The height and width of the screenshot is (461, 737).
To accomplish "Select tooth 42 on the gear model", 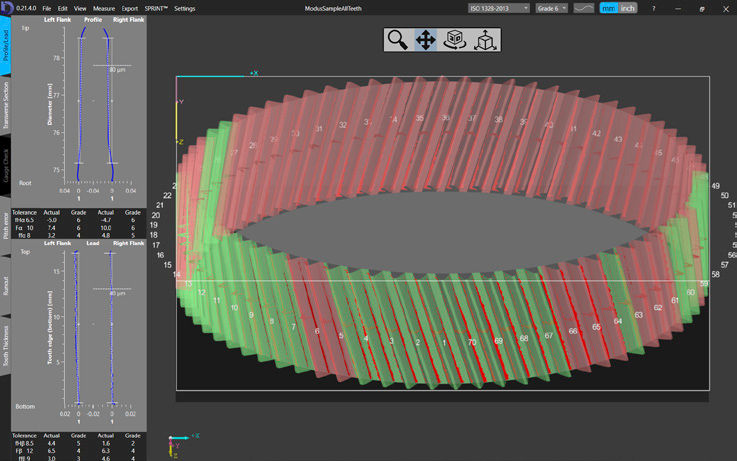I will coord(596,133).
